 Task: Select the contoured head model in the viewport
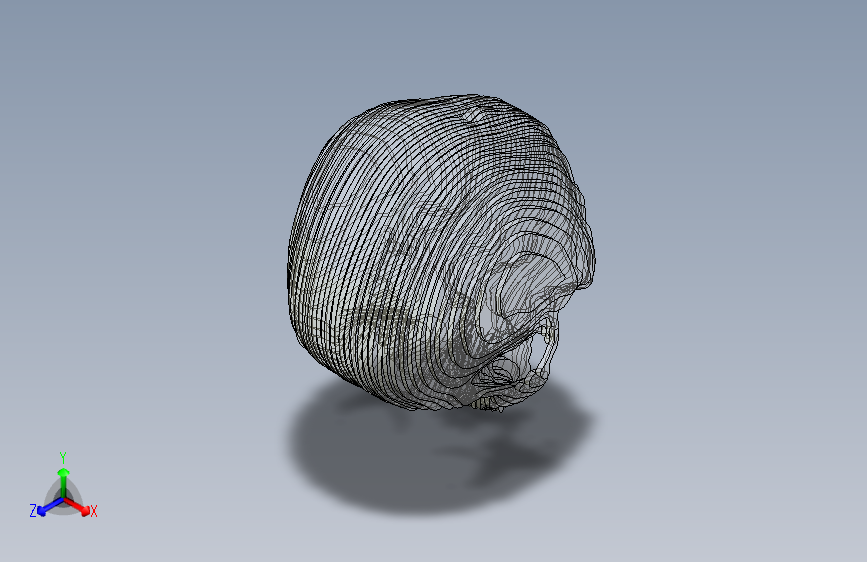tap(441, 252)
